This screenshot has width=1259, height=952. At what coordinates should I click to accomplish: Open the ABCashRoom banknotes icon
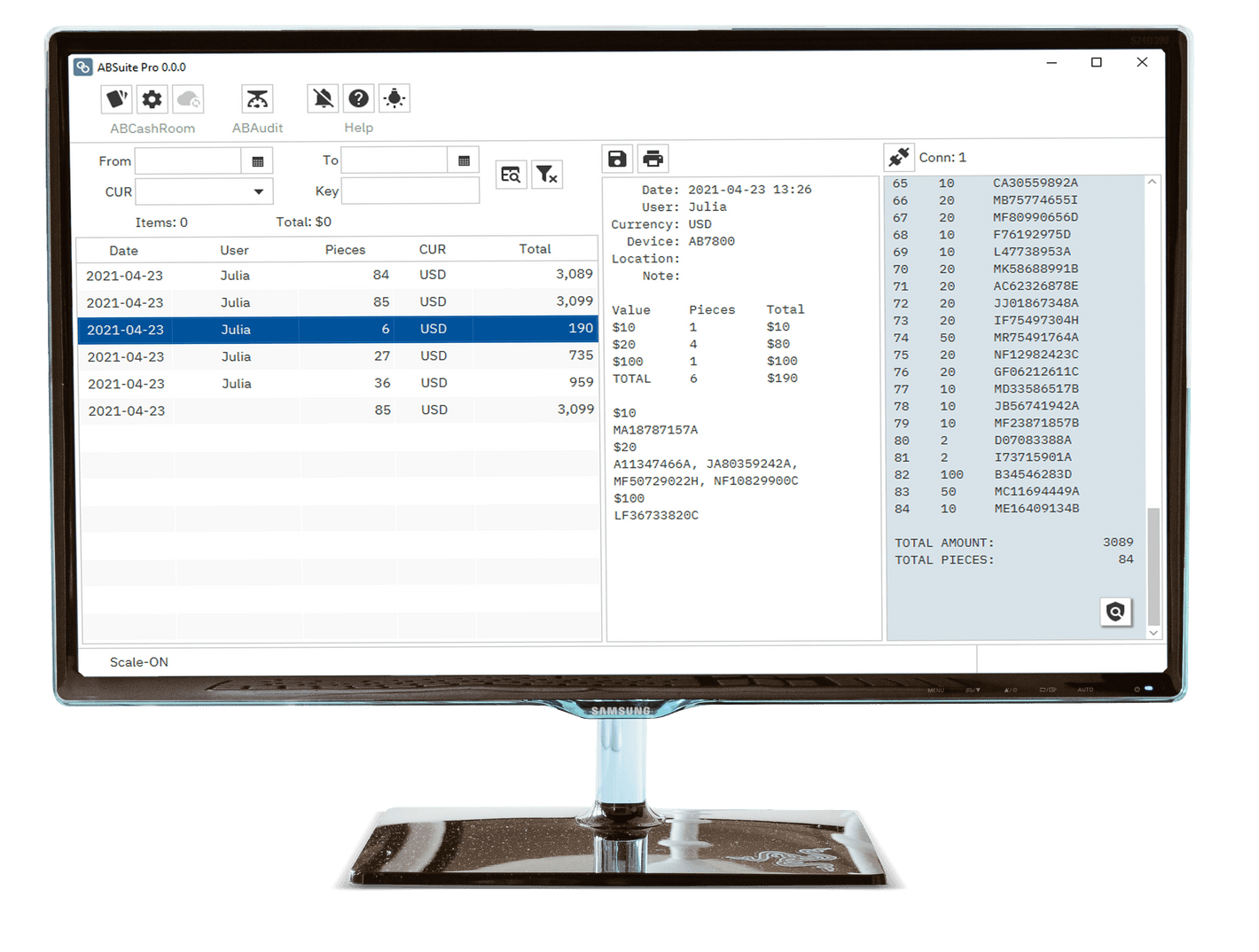pyautogui.click(x=117, y=99)
